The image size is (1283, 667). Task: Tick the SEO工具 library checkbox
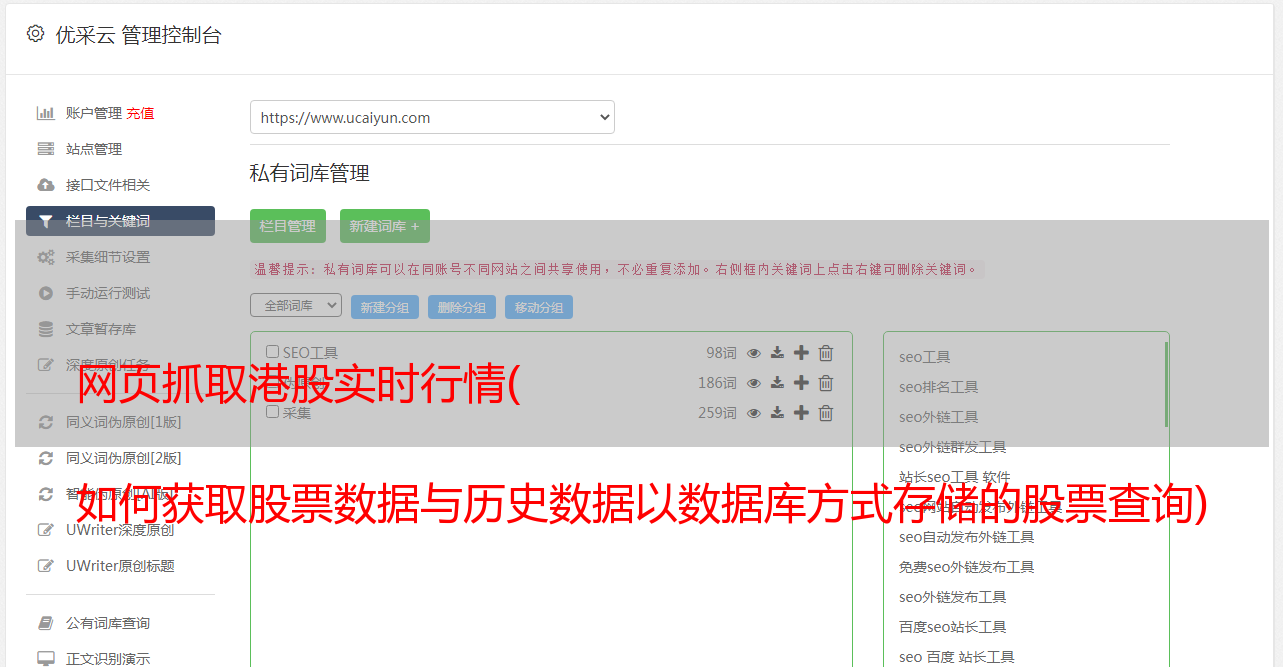pyautogui.click(x=272, y=352)
